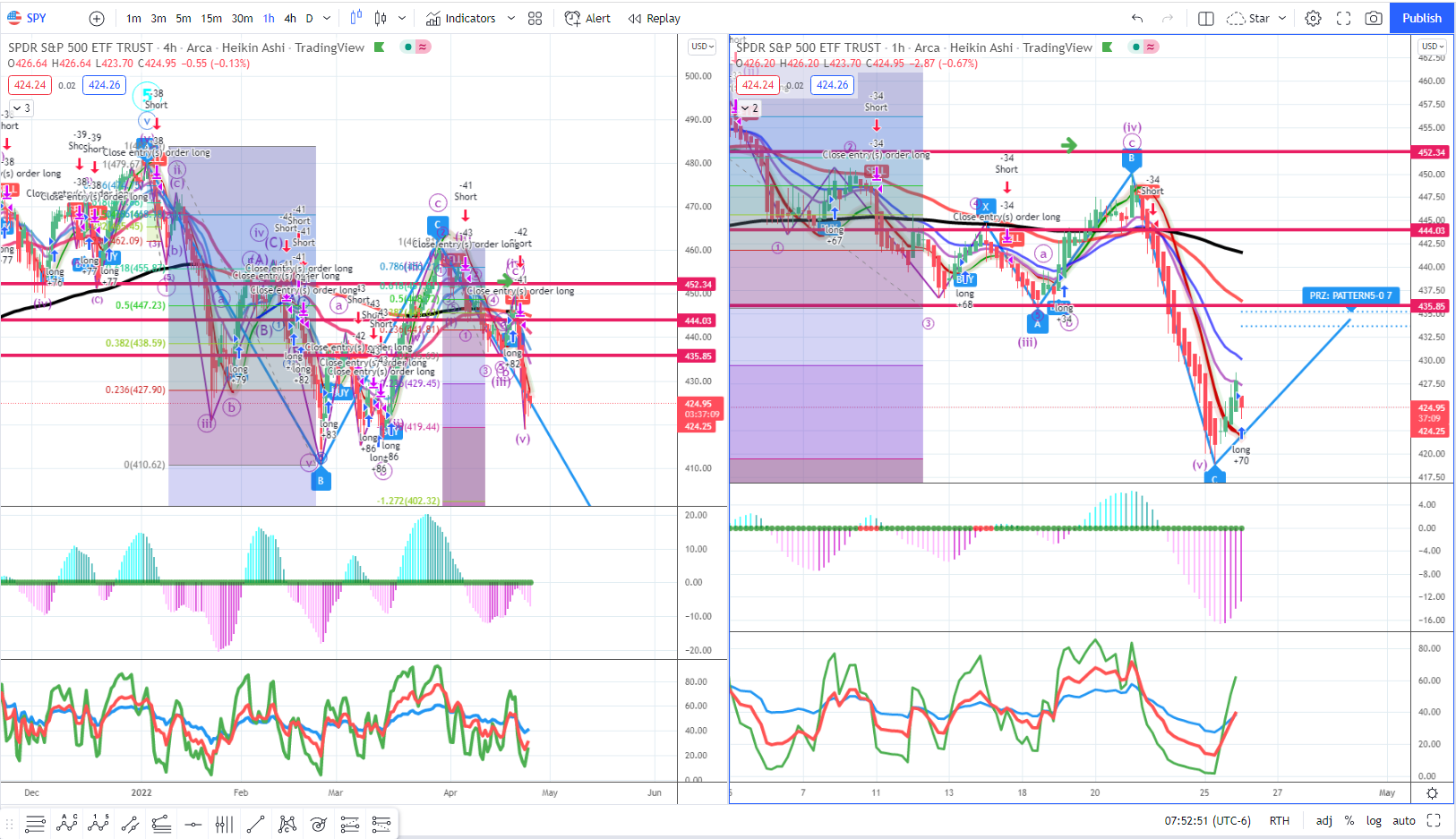The width and height of the screenshot is (1456, 839).
Task: Open the RTH session menu
Action: click(1280, 820)
